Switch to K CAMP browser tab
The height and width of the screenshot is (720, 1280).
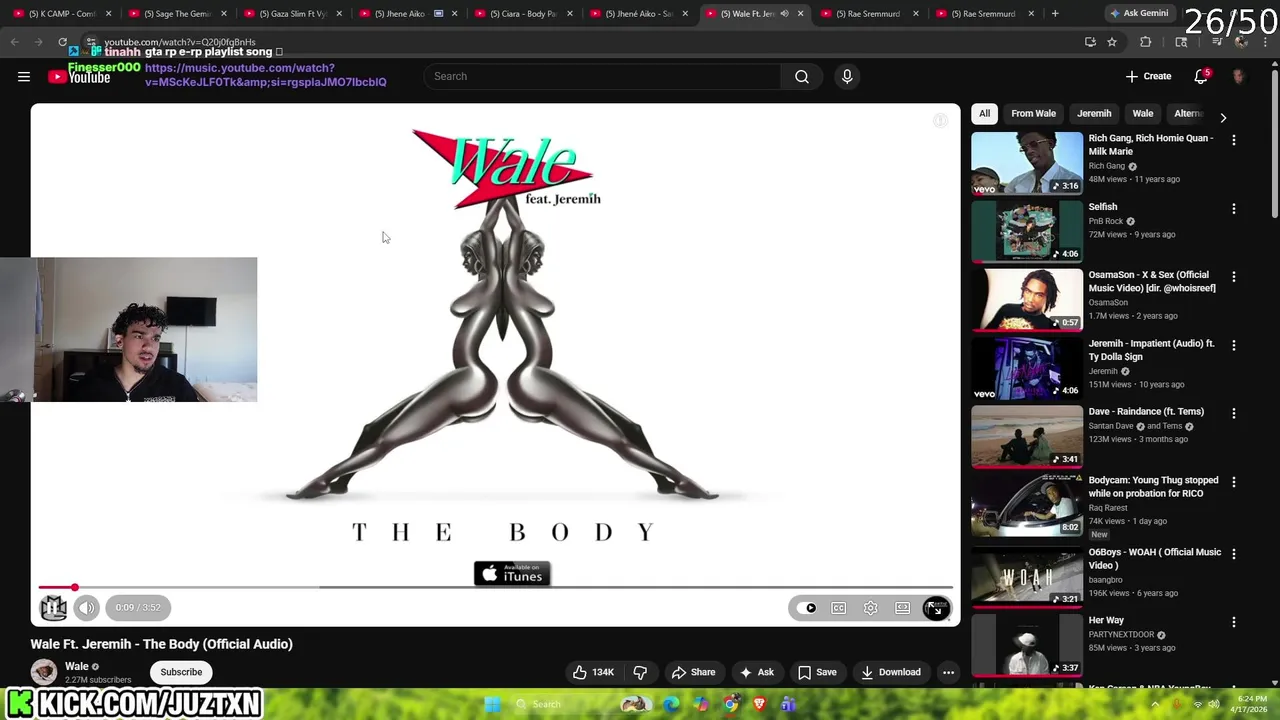(61, 13)
